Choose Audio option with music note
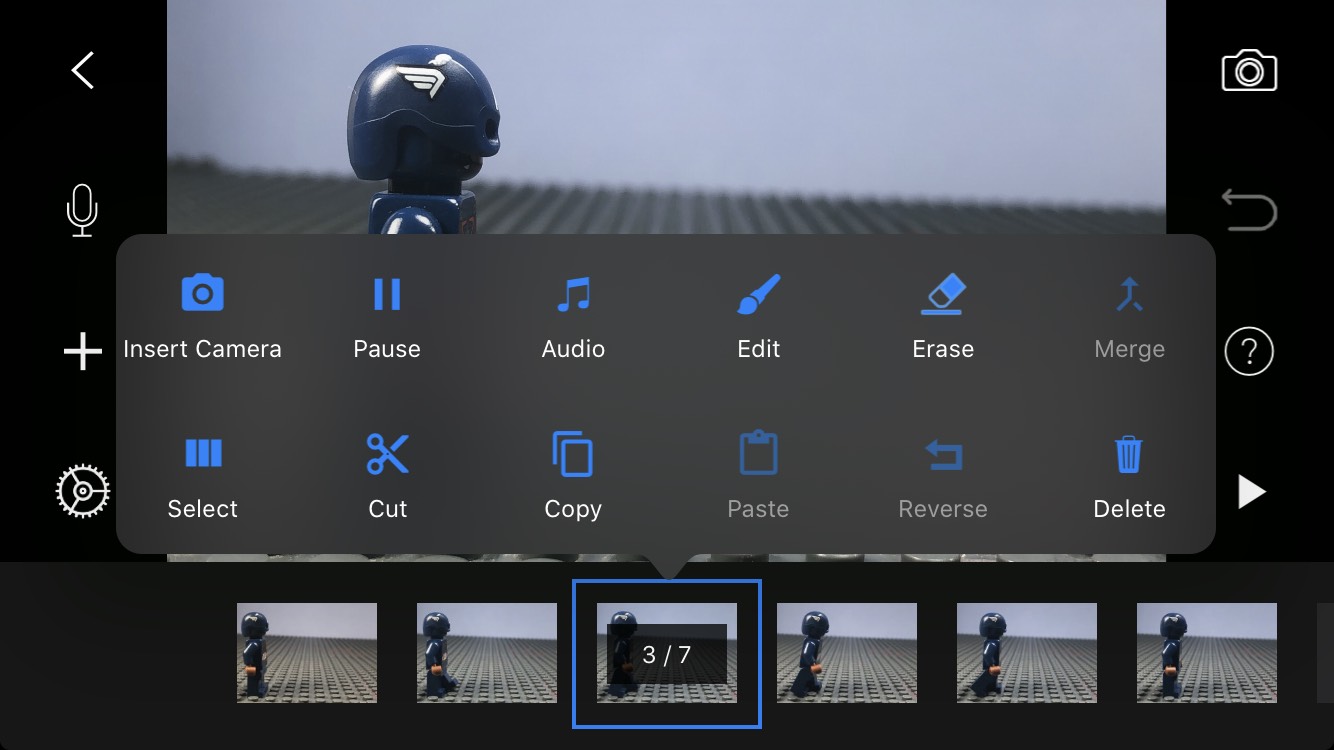 [x=573, y=318]
